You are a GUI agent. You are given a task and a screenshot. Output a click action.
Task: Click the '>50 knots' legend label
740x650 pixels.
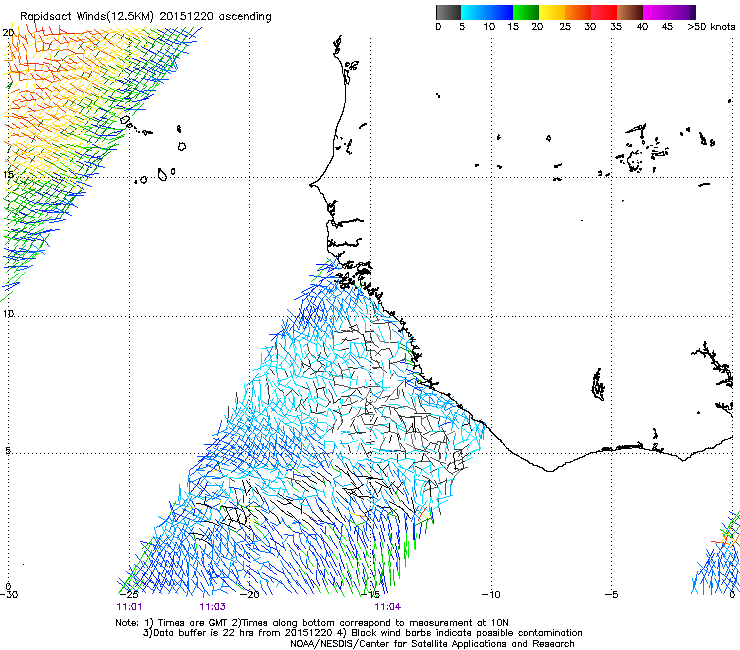(x=711, y=27)
